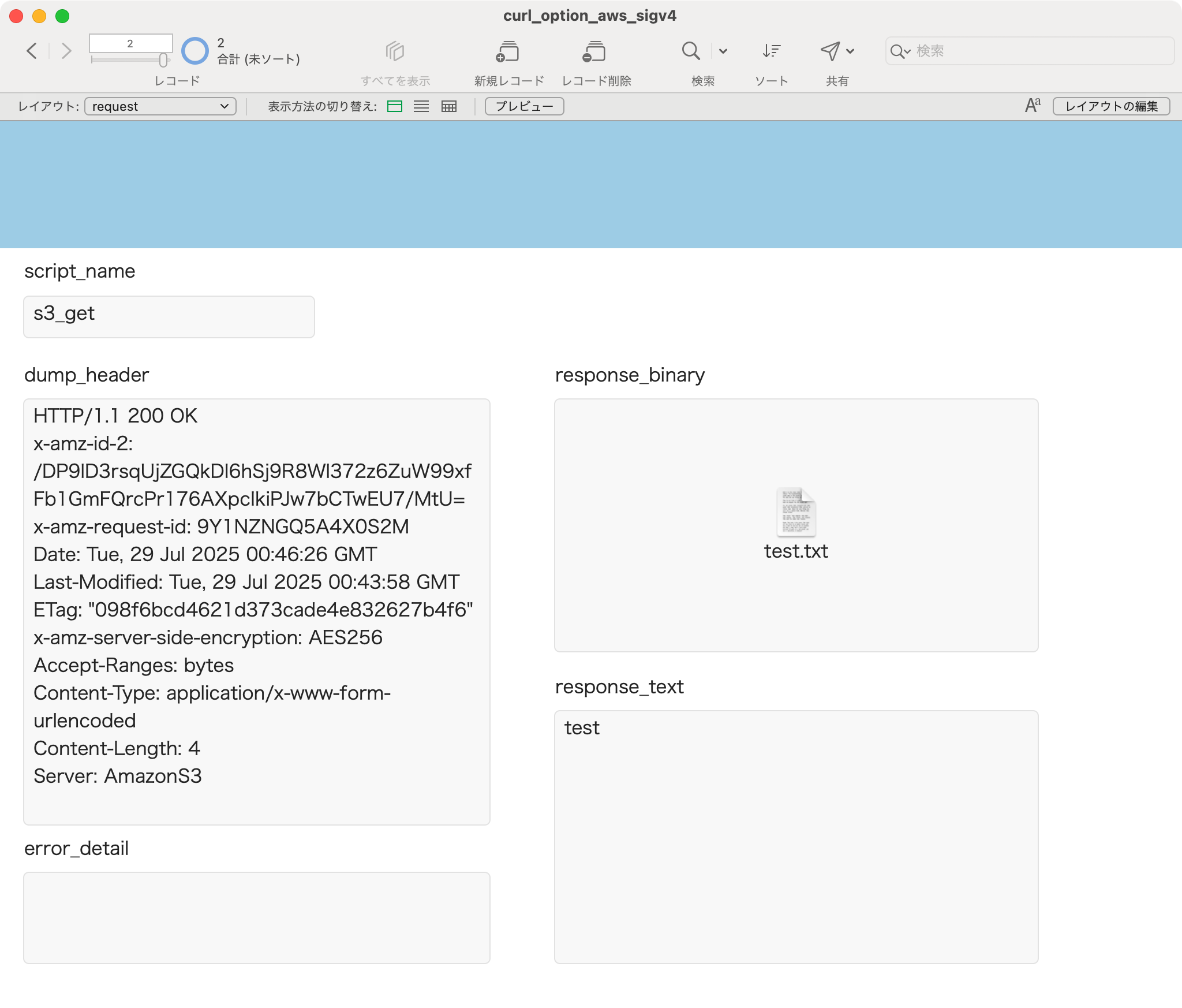The image size is (1182, 1008).
Task: Click the found set pie chart icon
Action: coord(194,51)
